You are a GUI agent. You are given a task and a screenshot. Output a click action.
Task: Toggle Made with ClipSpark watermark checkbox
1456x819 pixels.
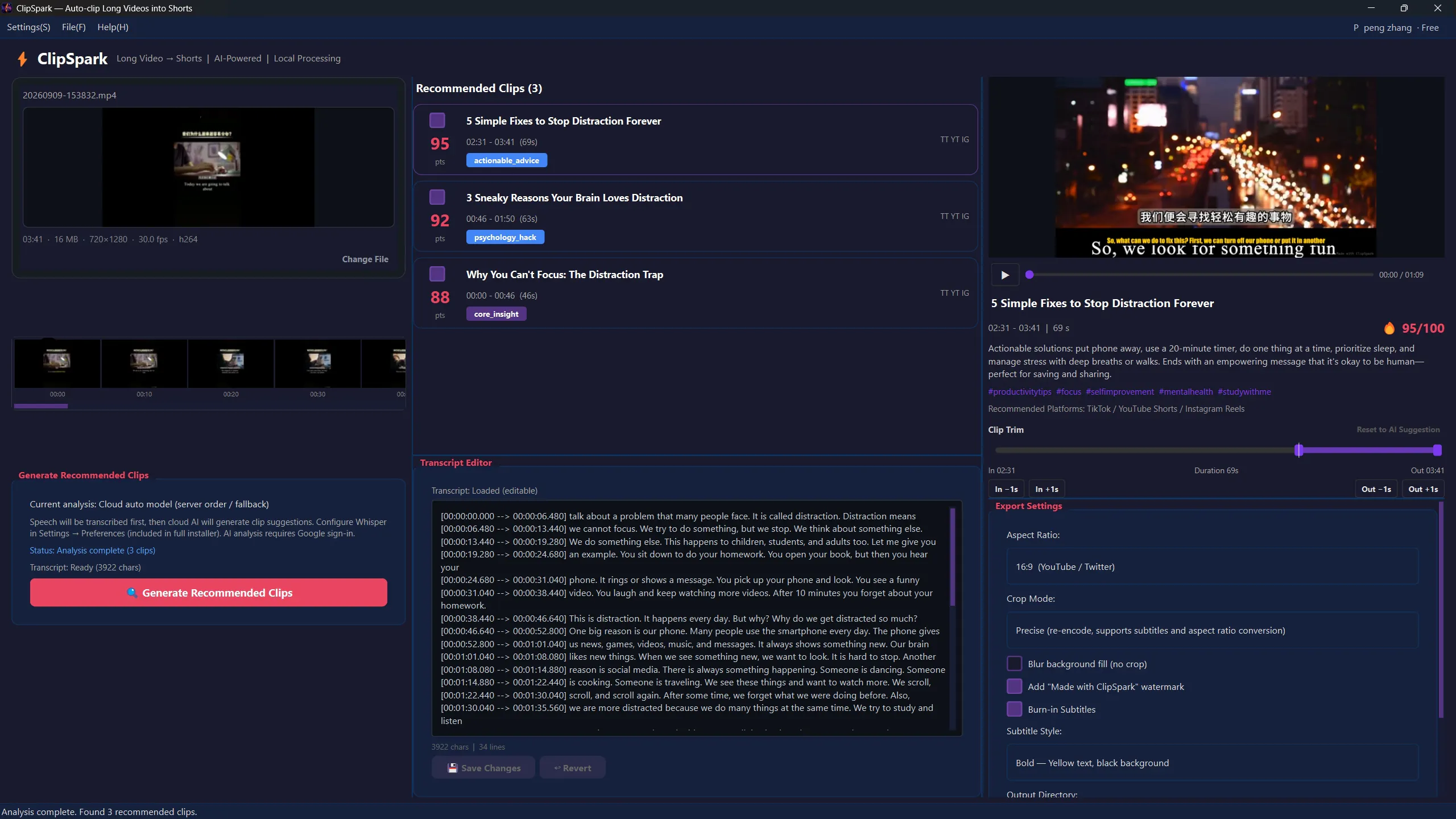tap(1014, 686)
